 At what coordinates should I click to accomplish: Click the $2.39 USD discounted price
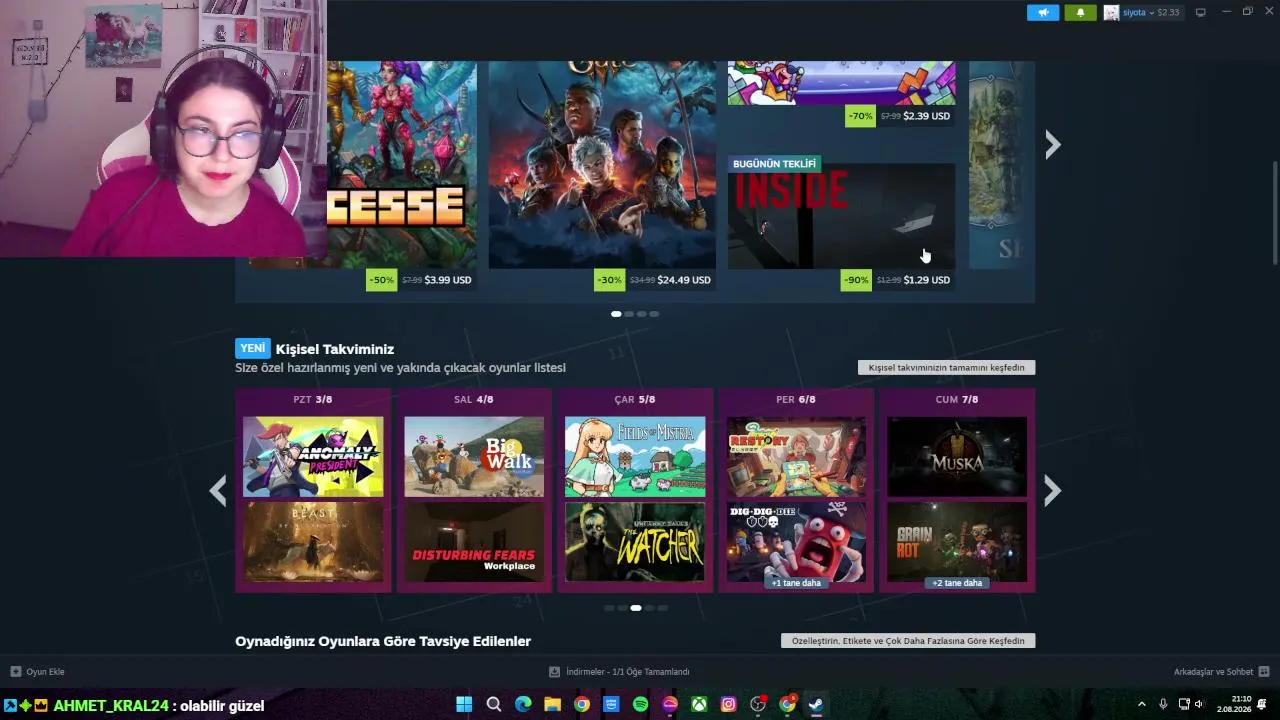[x=926, y=116]
